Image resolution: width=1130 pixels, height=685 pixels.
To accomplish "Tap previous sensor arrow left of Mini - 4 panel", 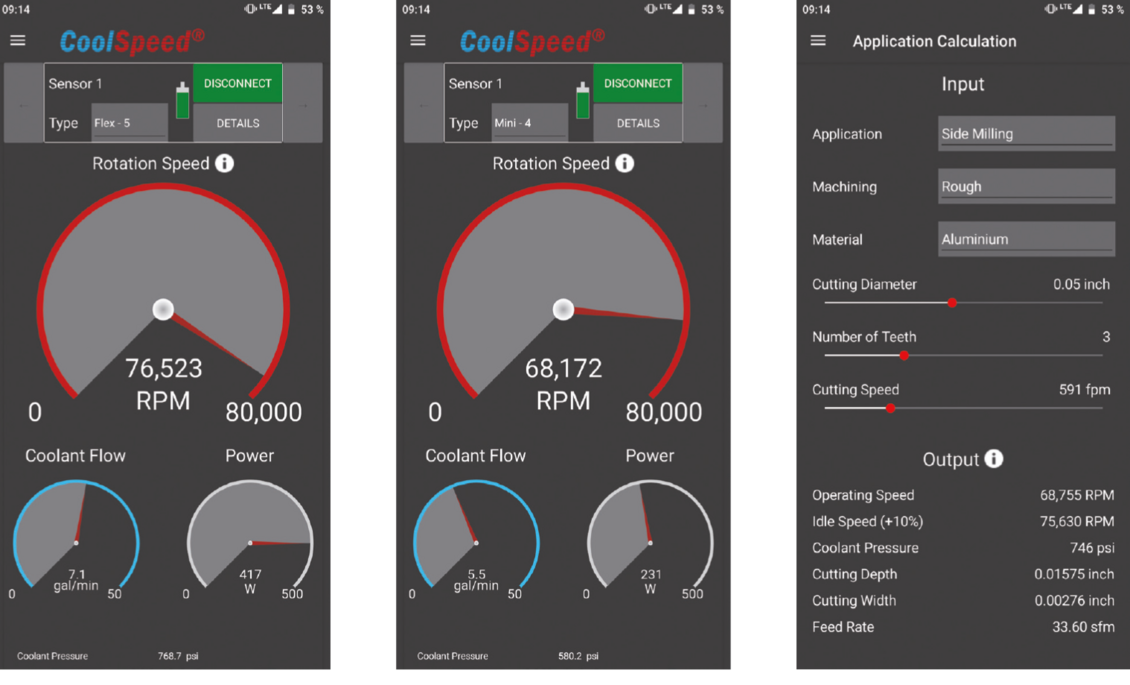I will (x=423, y=104).
